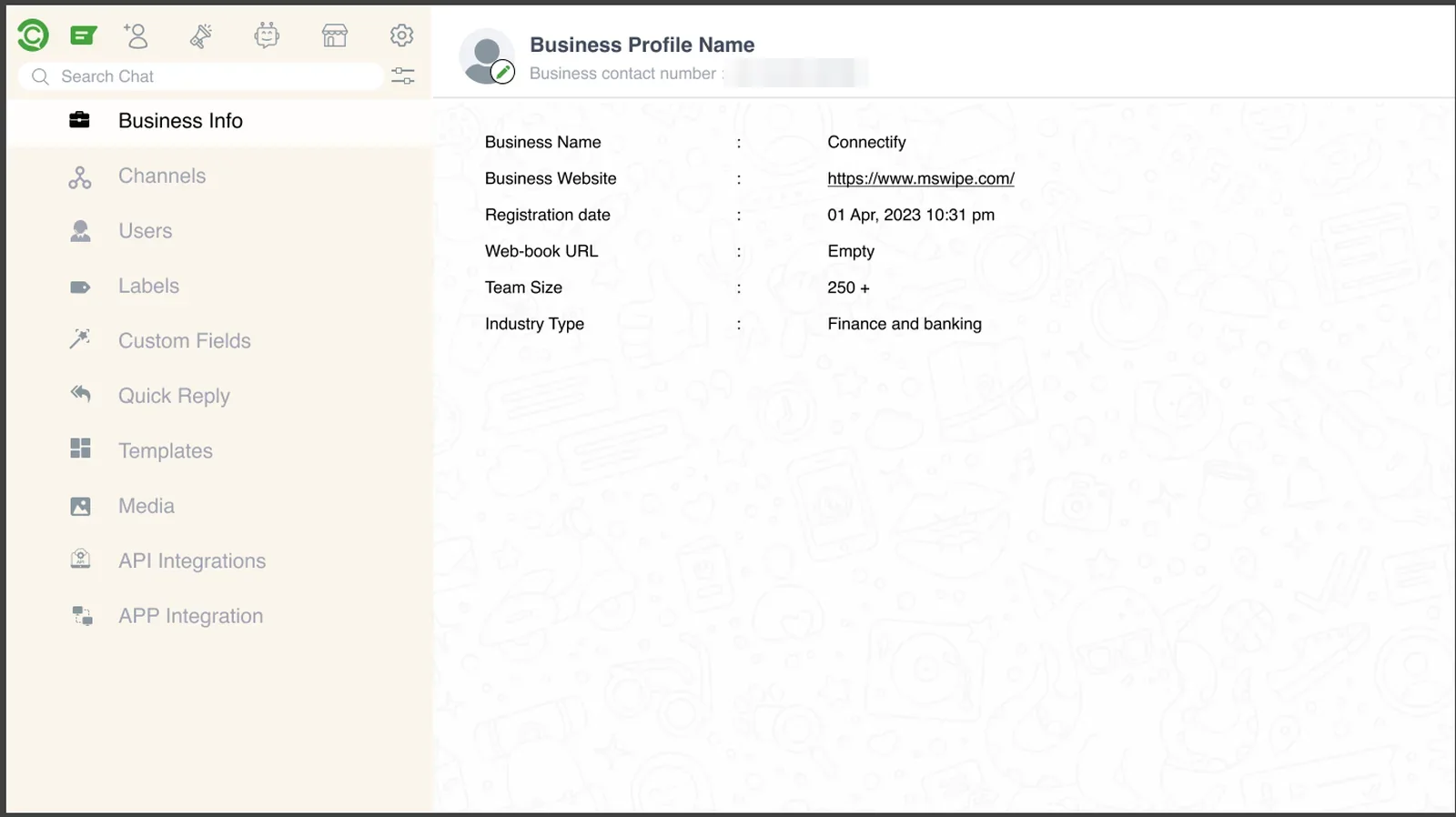This screenshot has width=1456, height=817.
Task: Click the Business Info briefcase icon
Action: (80, 120)
